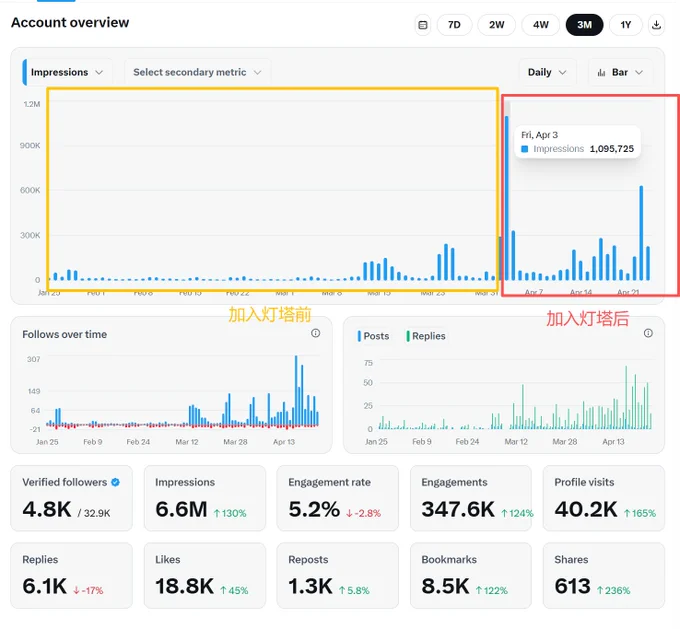Viewport: 680px width, 629px height.
Task: Show info for Posts and Replies chart
Action: (648, 333)
